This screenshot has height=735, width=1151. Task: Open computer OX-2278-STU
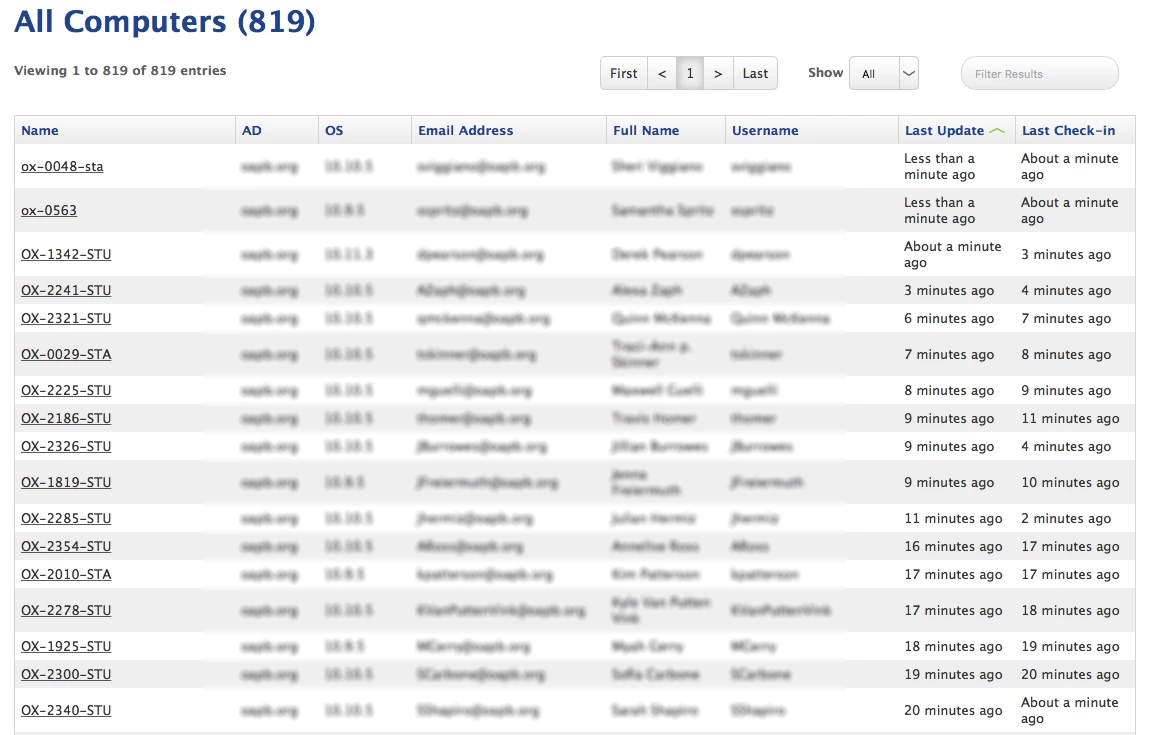66,610
